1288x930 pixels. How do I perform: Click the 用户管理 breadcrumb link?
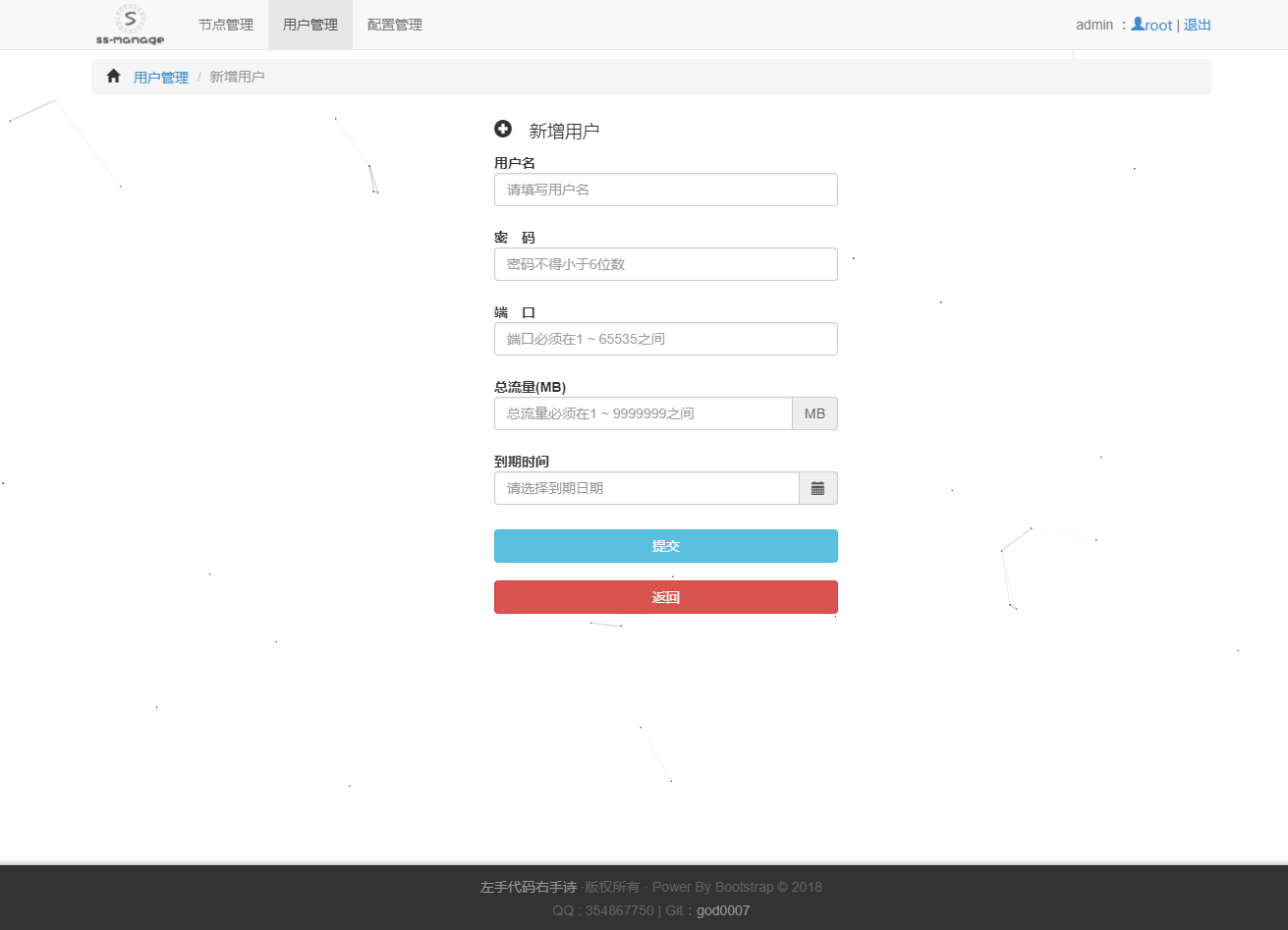(x=161, y=77)
